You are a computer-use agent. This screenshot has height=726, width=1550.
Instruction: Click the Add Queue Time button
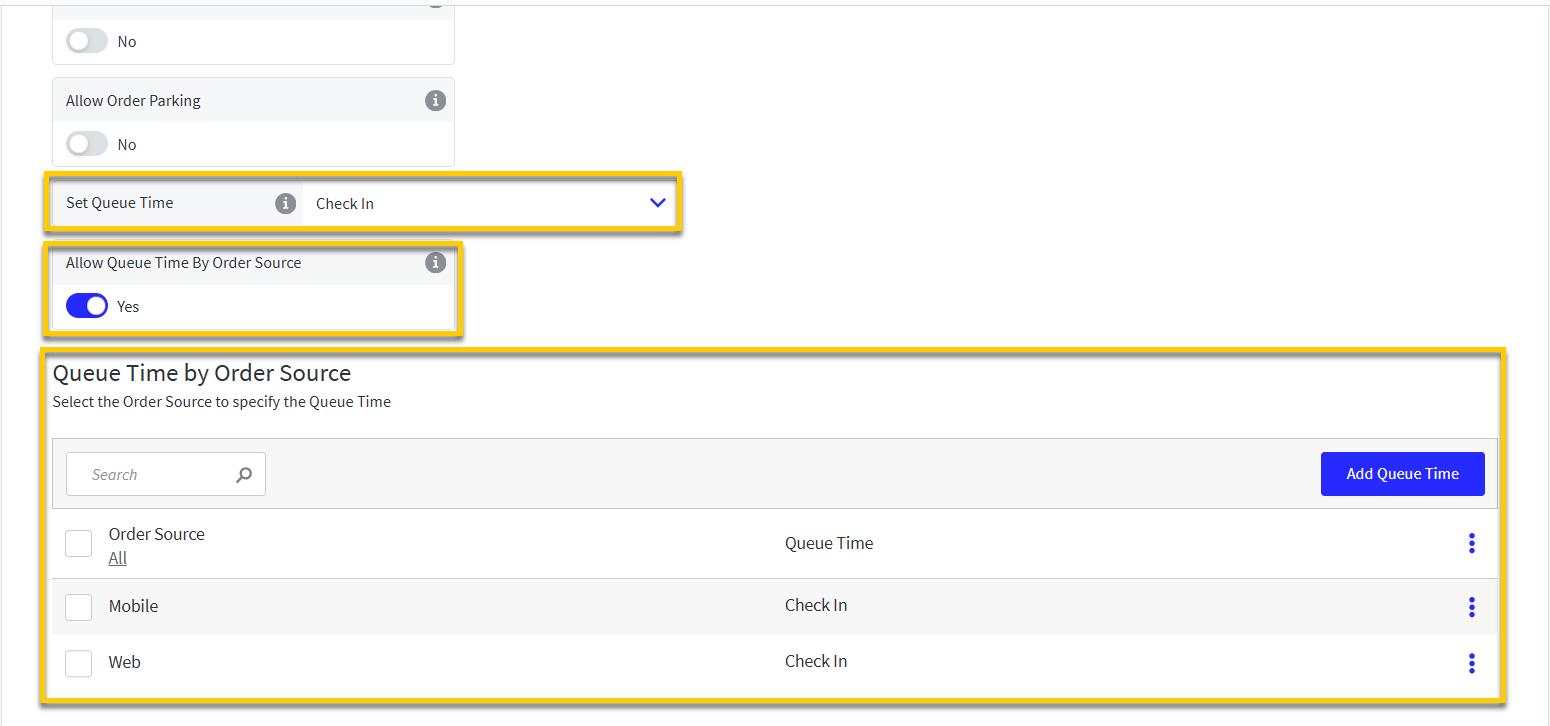tap(1402, 474)
